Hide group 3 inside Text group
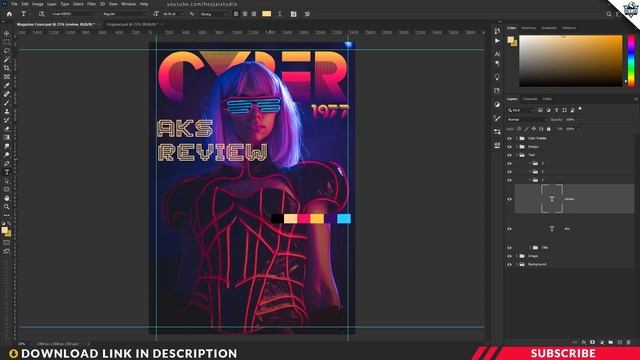The width and height of the screenshot is (640, 360). [509, 163]
